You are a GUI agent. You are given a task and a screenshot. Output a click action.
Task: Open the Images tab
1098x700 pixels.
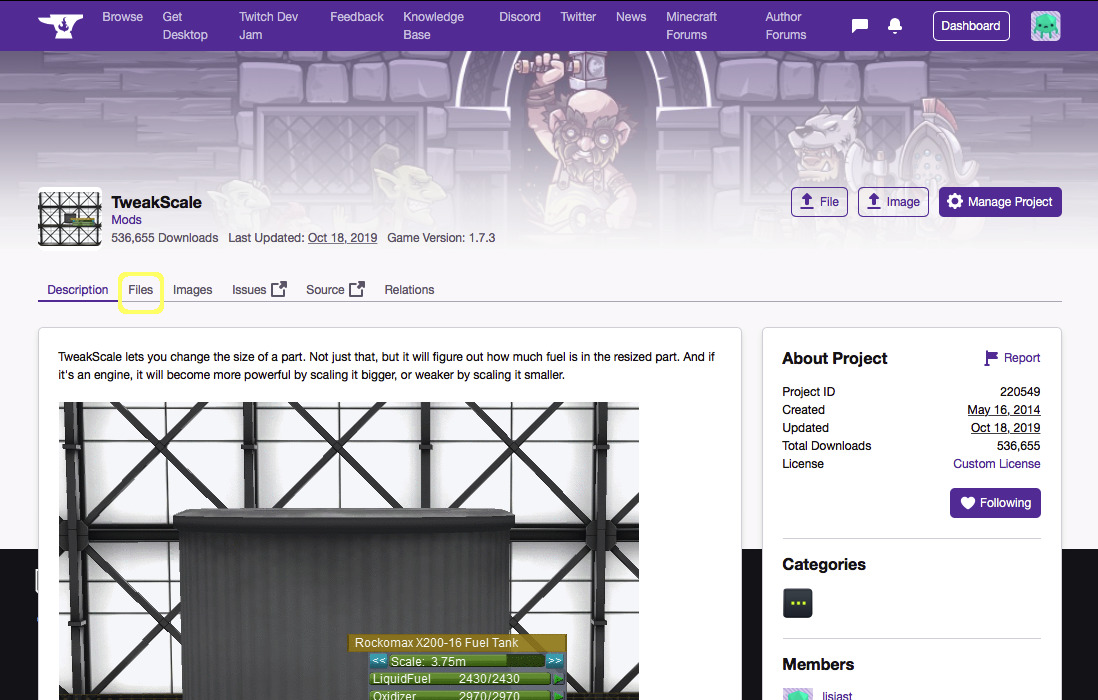click(x=193, y=289)
